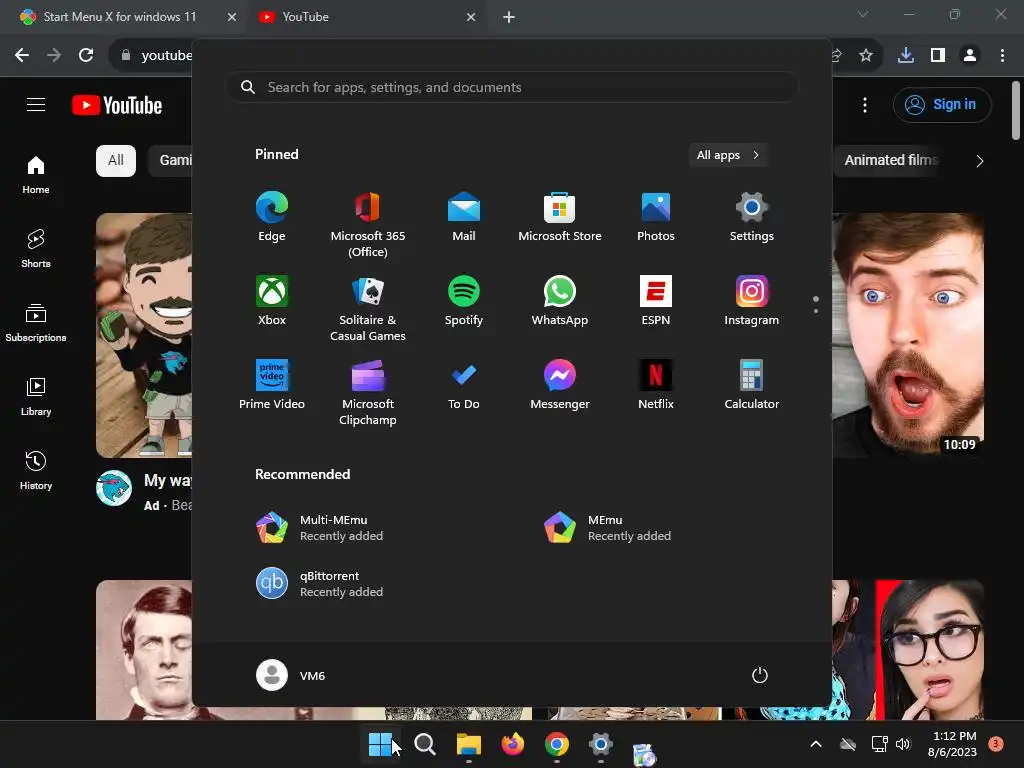This screenshot has height=768, width=1024.
Task: Focus the Start menu search box
Action: point(512,88)
